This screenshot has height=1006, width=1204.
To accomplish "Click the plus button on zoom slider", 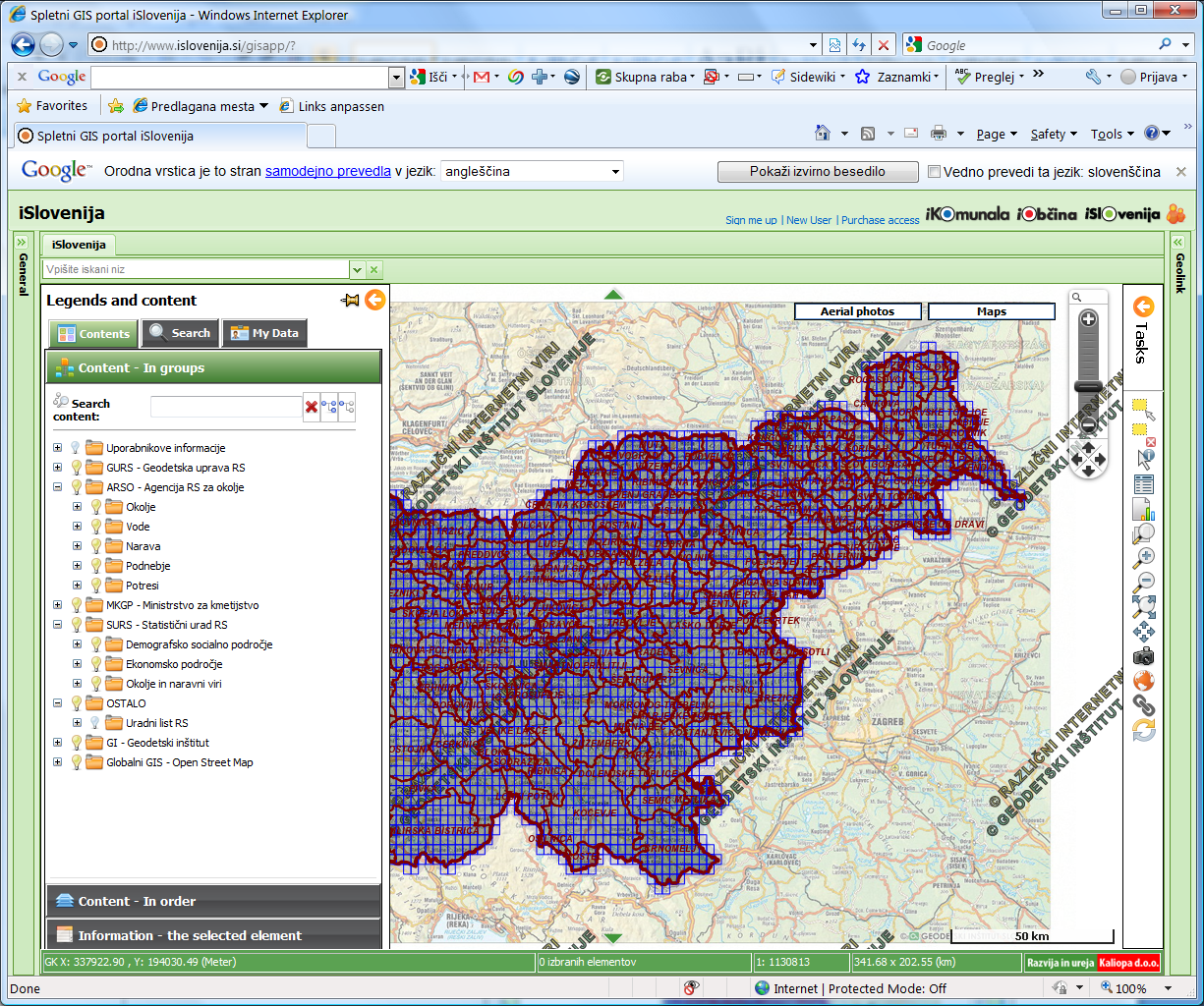I will point(1088,318).
